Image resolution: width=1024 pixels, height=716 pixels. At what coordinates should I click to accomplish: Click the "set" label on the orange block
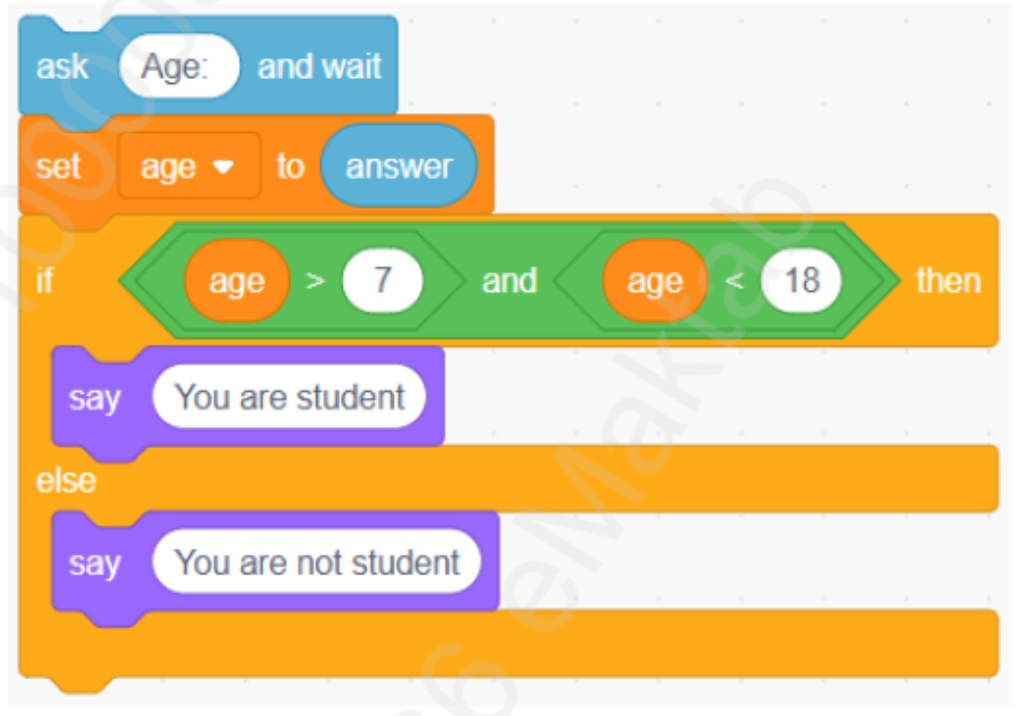(x=58, y=166)
